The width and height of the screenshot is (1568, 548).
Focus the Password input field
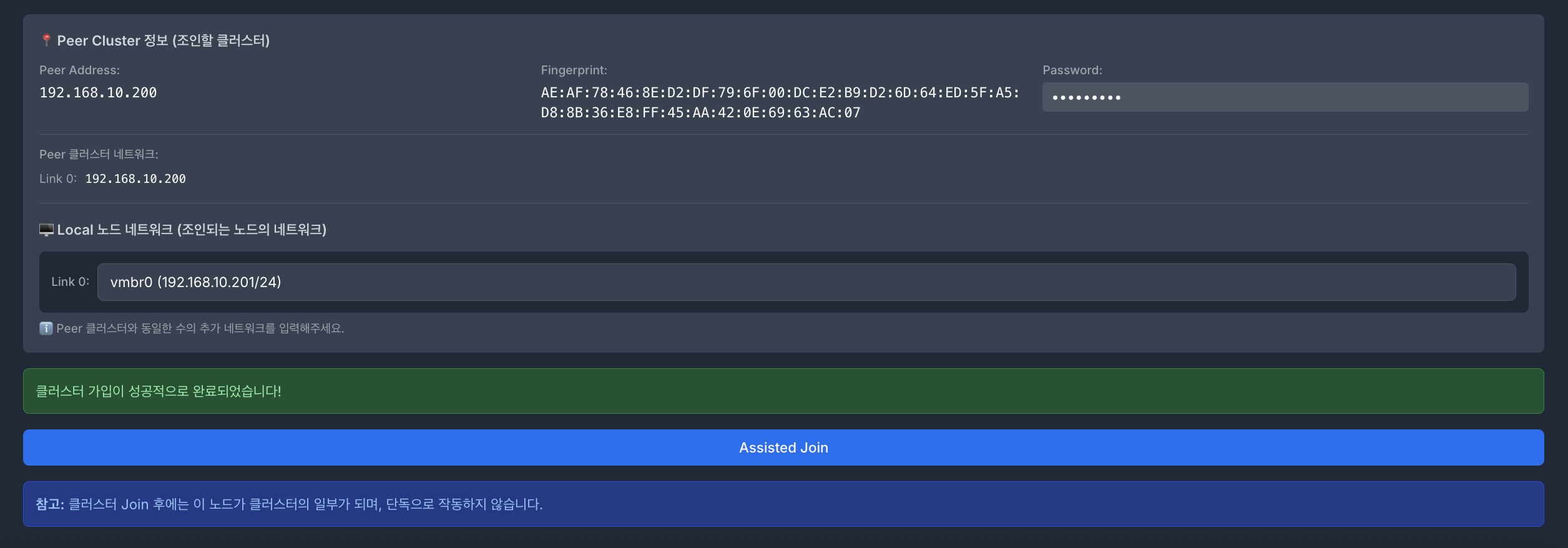pyautogui.click(x=1285, y=97)
